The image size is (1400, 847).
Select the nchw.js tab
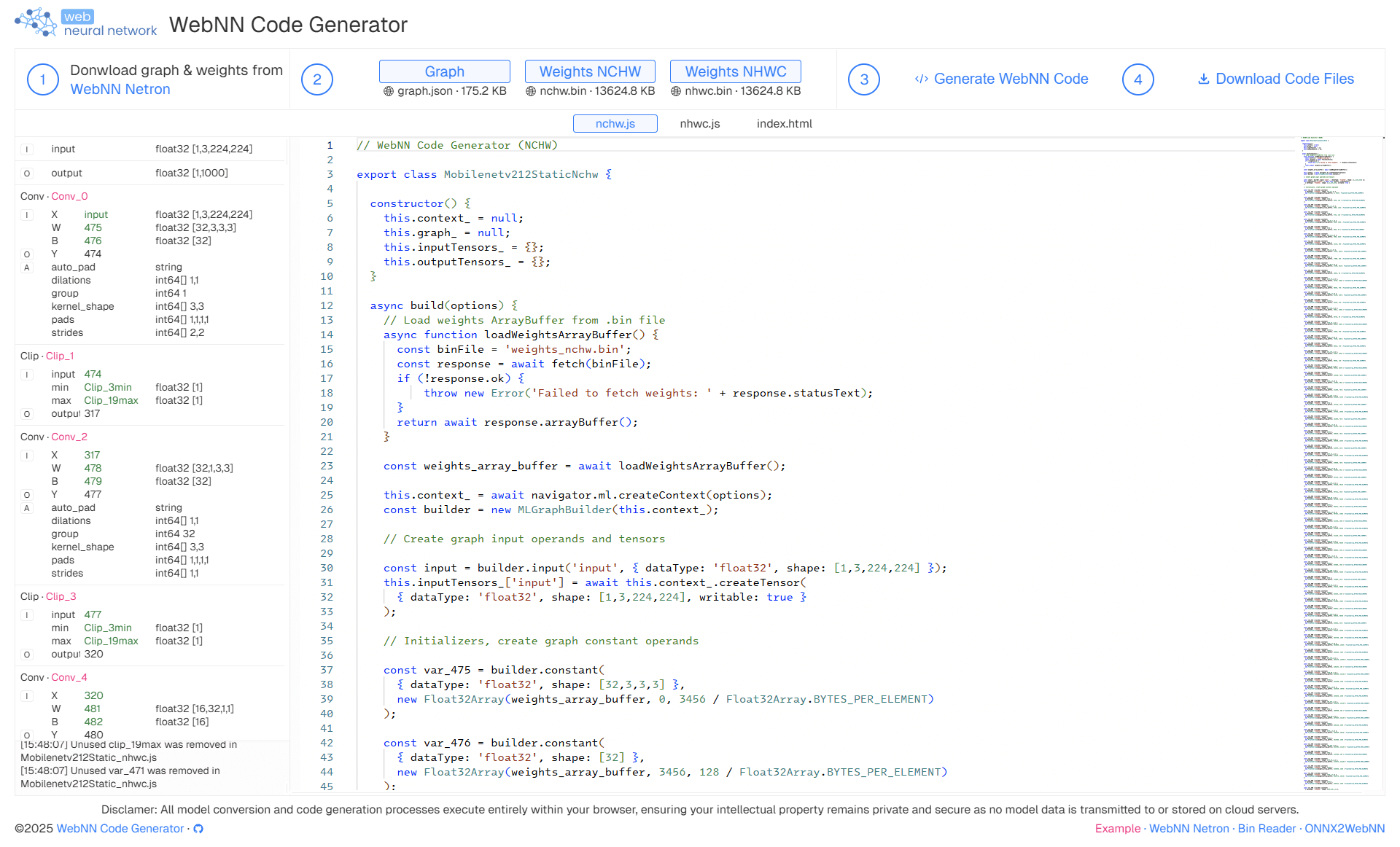click(615, 124)
